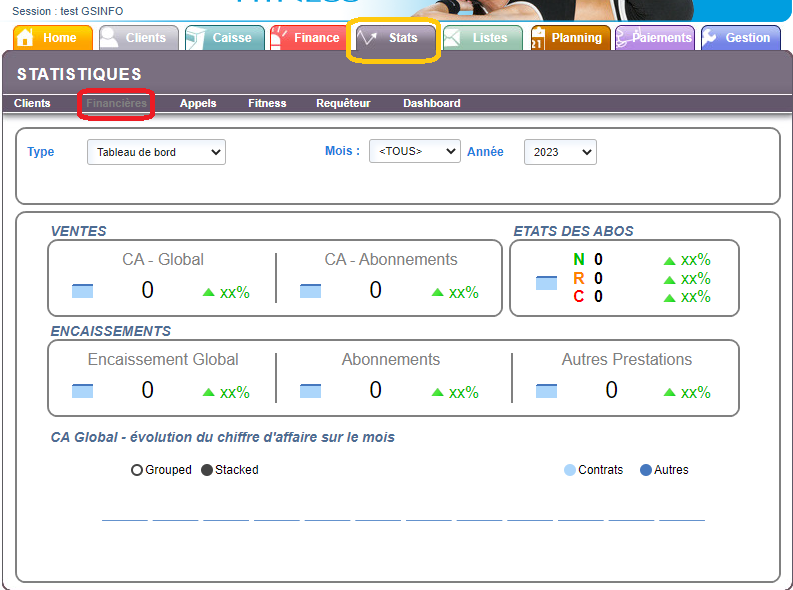Open the Dashboard submenu item

(x=431, y=103)
